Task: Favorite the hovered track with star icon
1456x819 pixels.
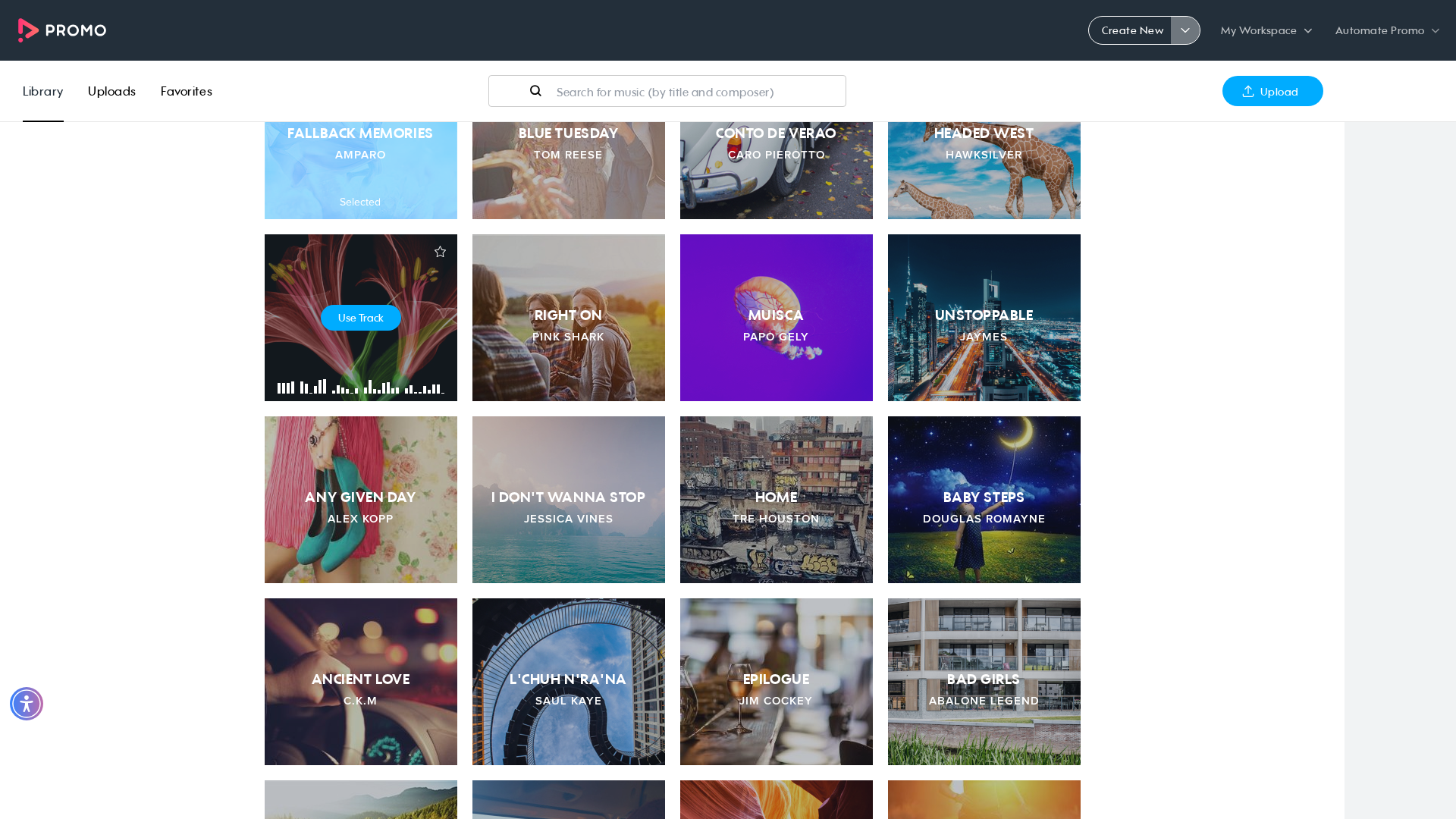Action: pyautogui.click(x=440, y=252)
